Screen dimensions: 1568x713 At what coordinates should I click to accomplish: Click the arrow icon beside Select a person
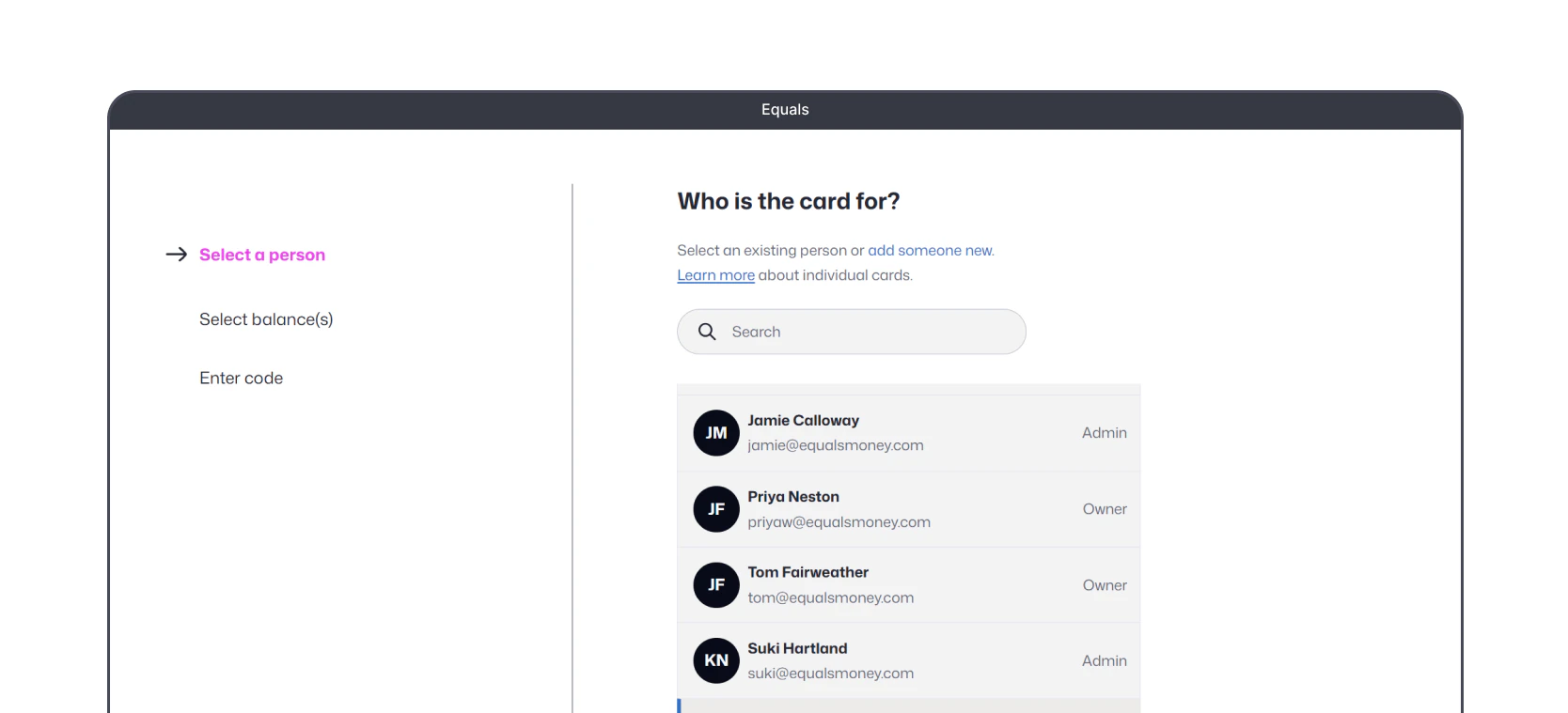click(x=177, y=255)
